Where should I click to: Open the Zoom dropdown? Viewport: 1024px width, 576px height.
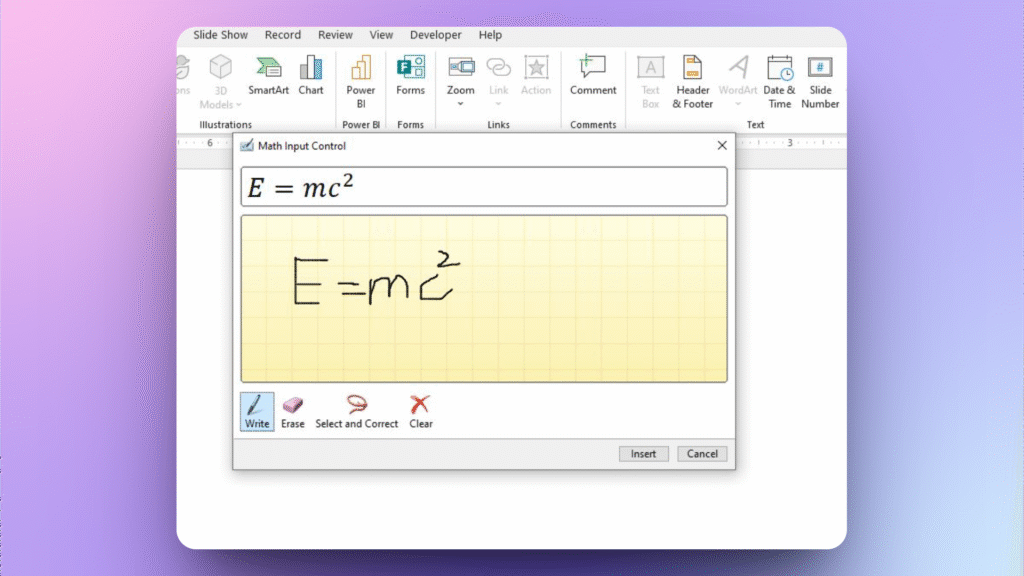pyautogui.click(x=460, y=104)
